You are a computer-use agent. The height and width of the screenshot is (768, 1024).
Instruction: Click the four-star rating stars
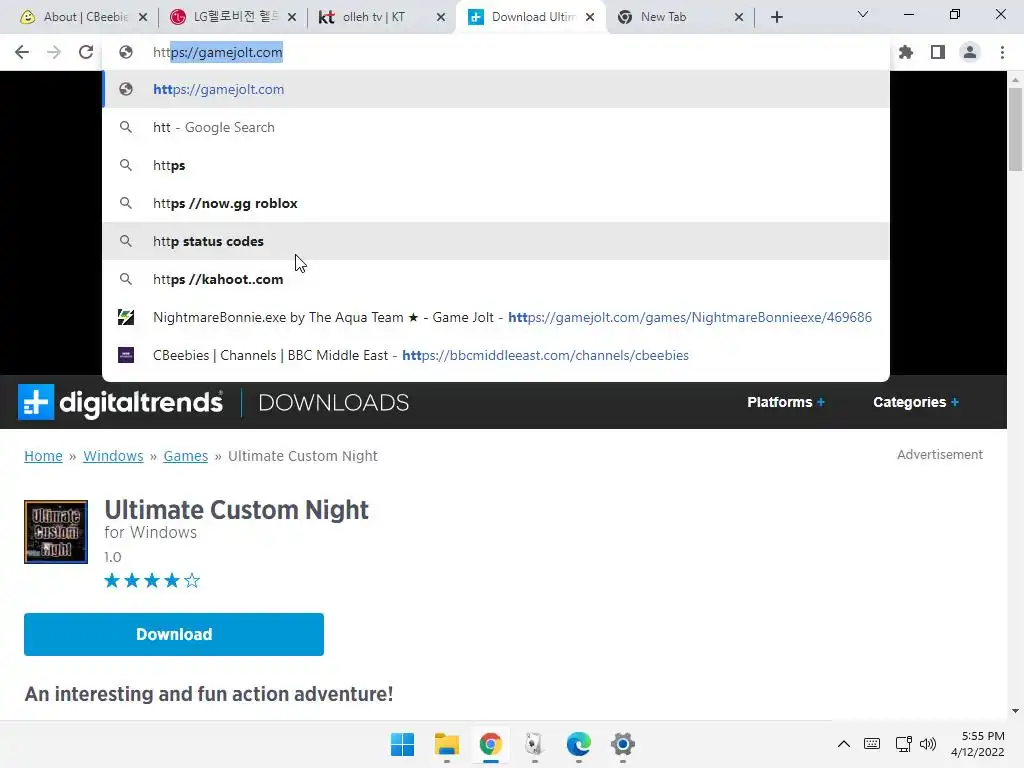tap(152, 581)
